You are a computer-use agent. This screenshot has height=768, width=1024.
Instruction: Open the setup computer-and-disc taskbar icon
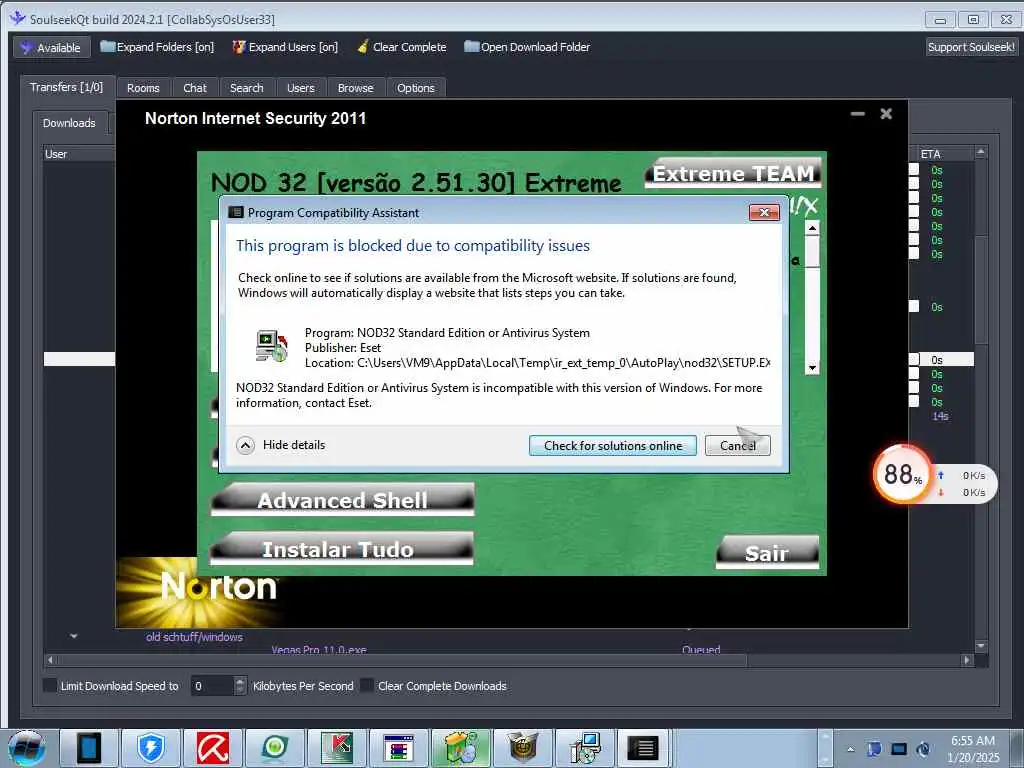coord(584,748)
